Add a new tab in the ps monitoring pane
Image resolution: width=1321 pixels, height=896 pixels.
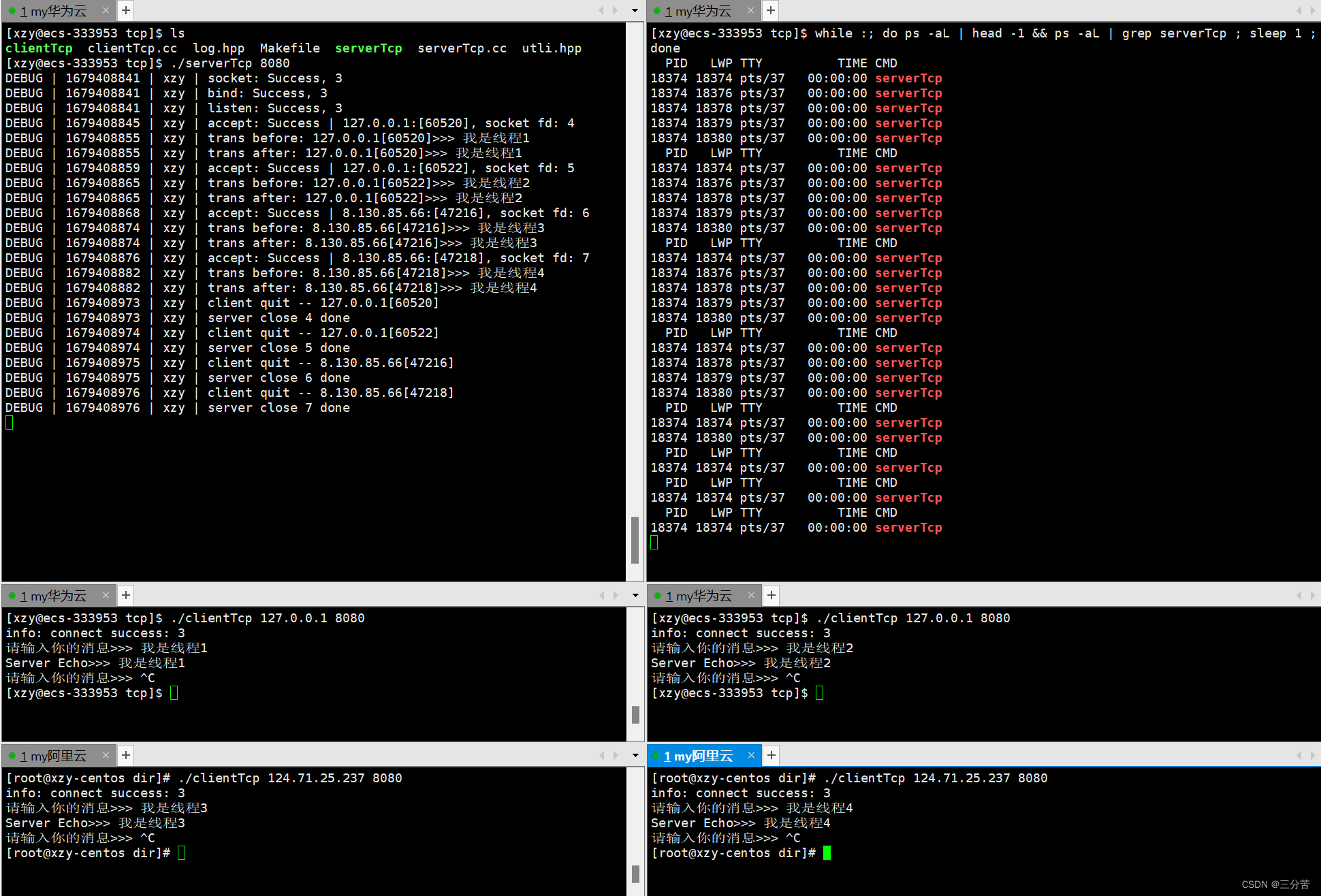tap(771, 10)
